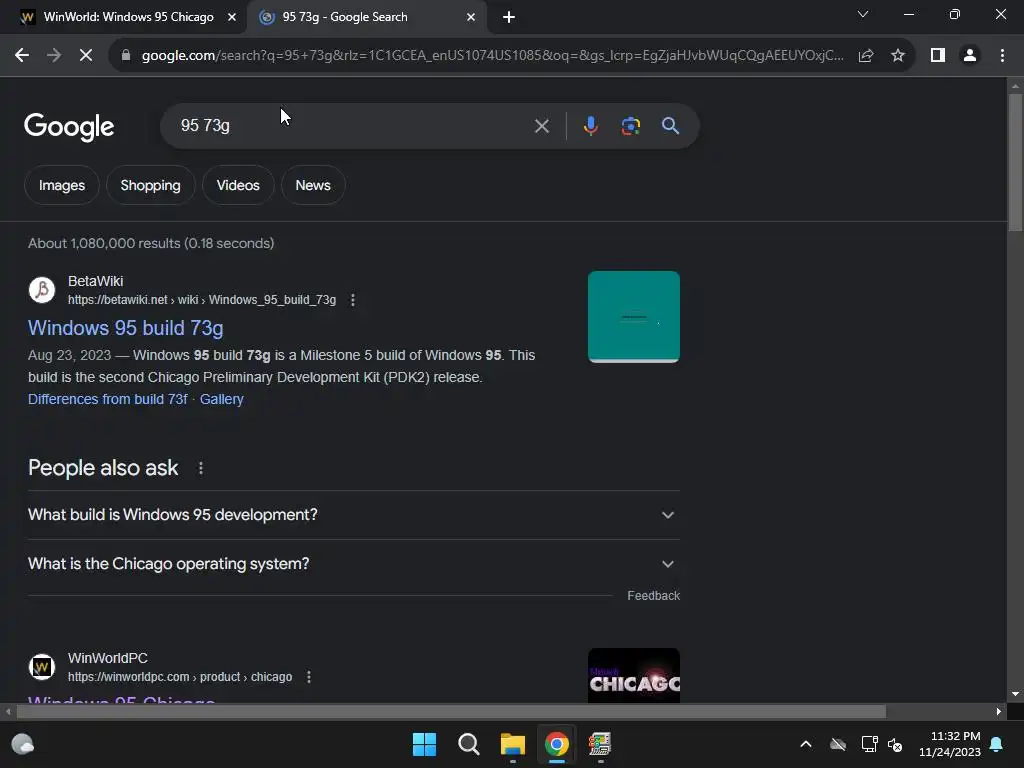Click Feedback under People also ask
This screenshot has width=1024, height=768.
(653, 596)
